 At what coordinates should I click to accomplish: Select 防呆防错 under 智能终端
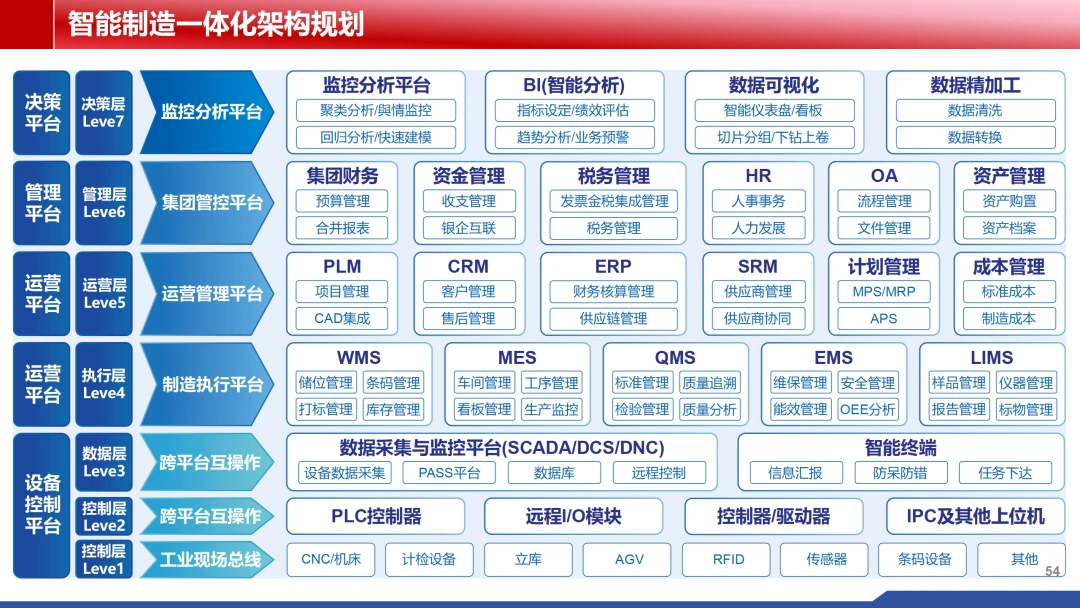[901, 473]
